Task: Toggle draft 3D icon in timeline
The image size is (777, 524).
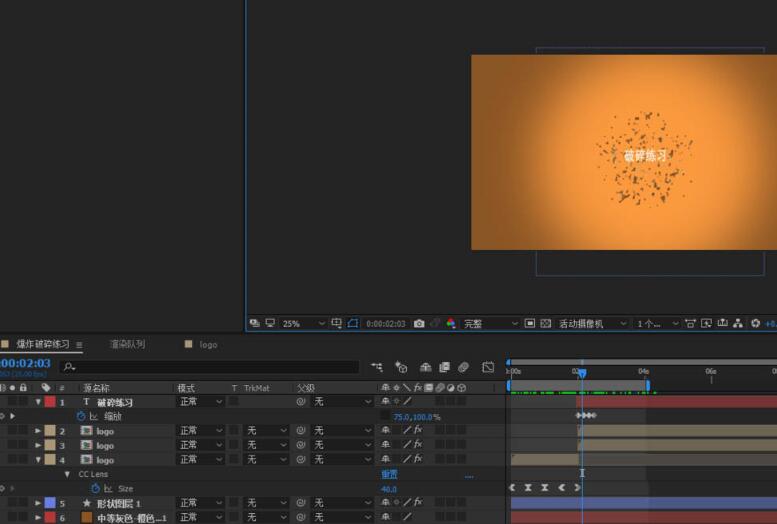Action: 401,367
